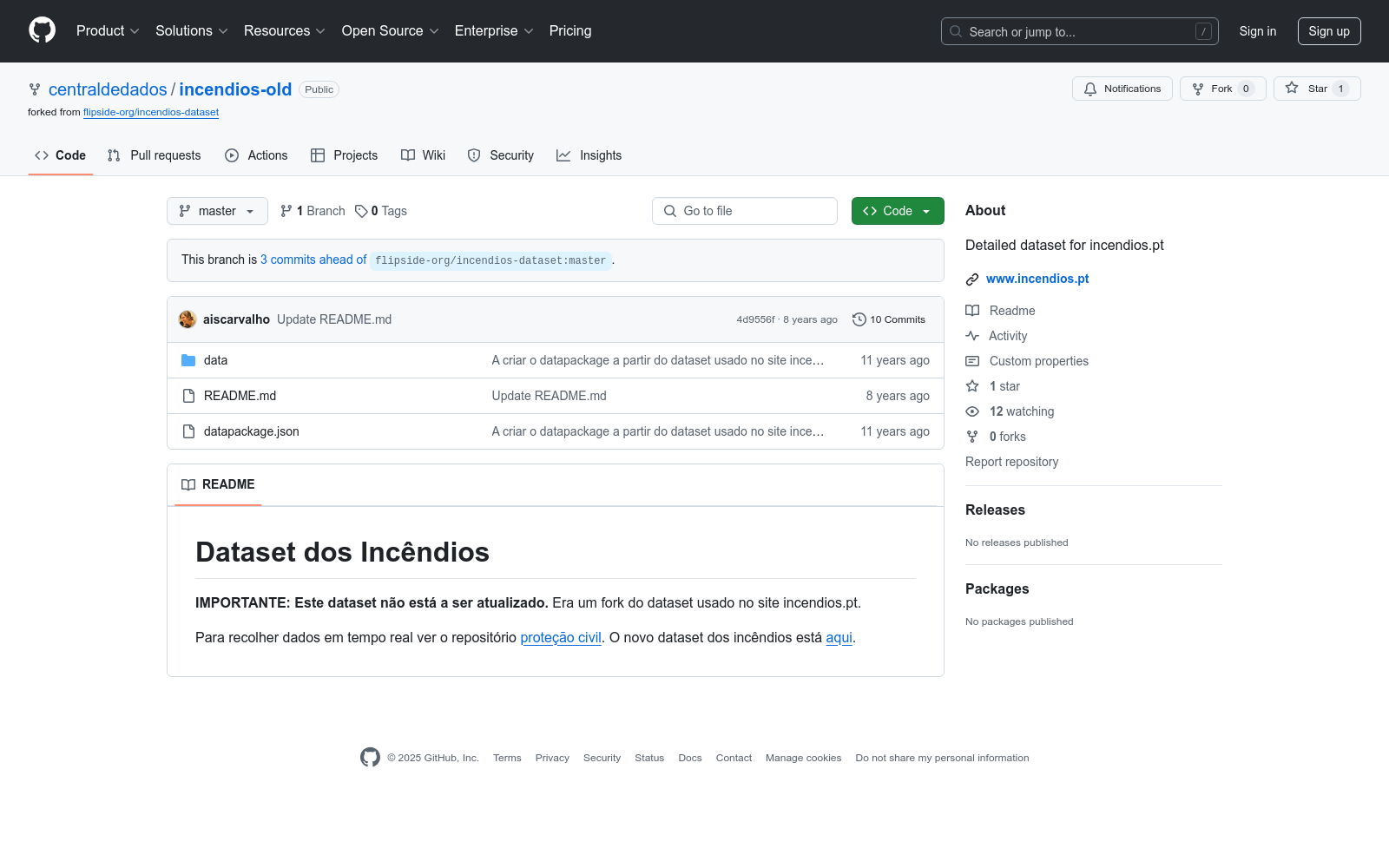Open the Activity link
The width and height of the screenshot is (1389, 868).
point(997,336)
